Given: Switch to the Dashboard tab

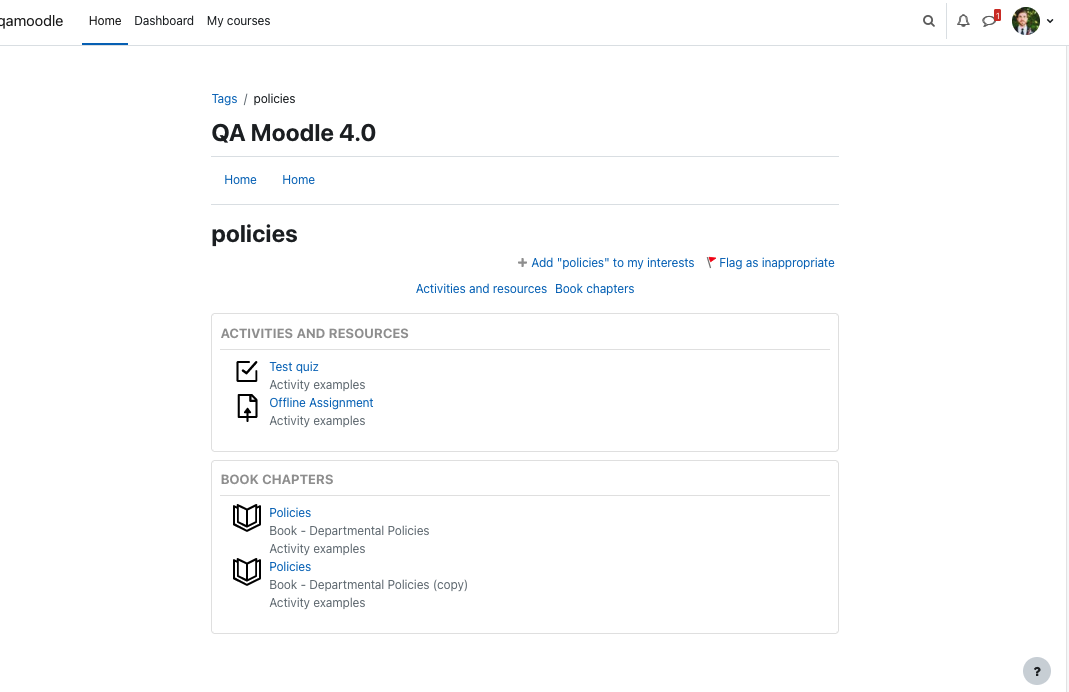Looking at the screenshot, I should tap(164, 21).
